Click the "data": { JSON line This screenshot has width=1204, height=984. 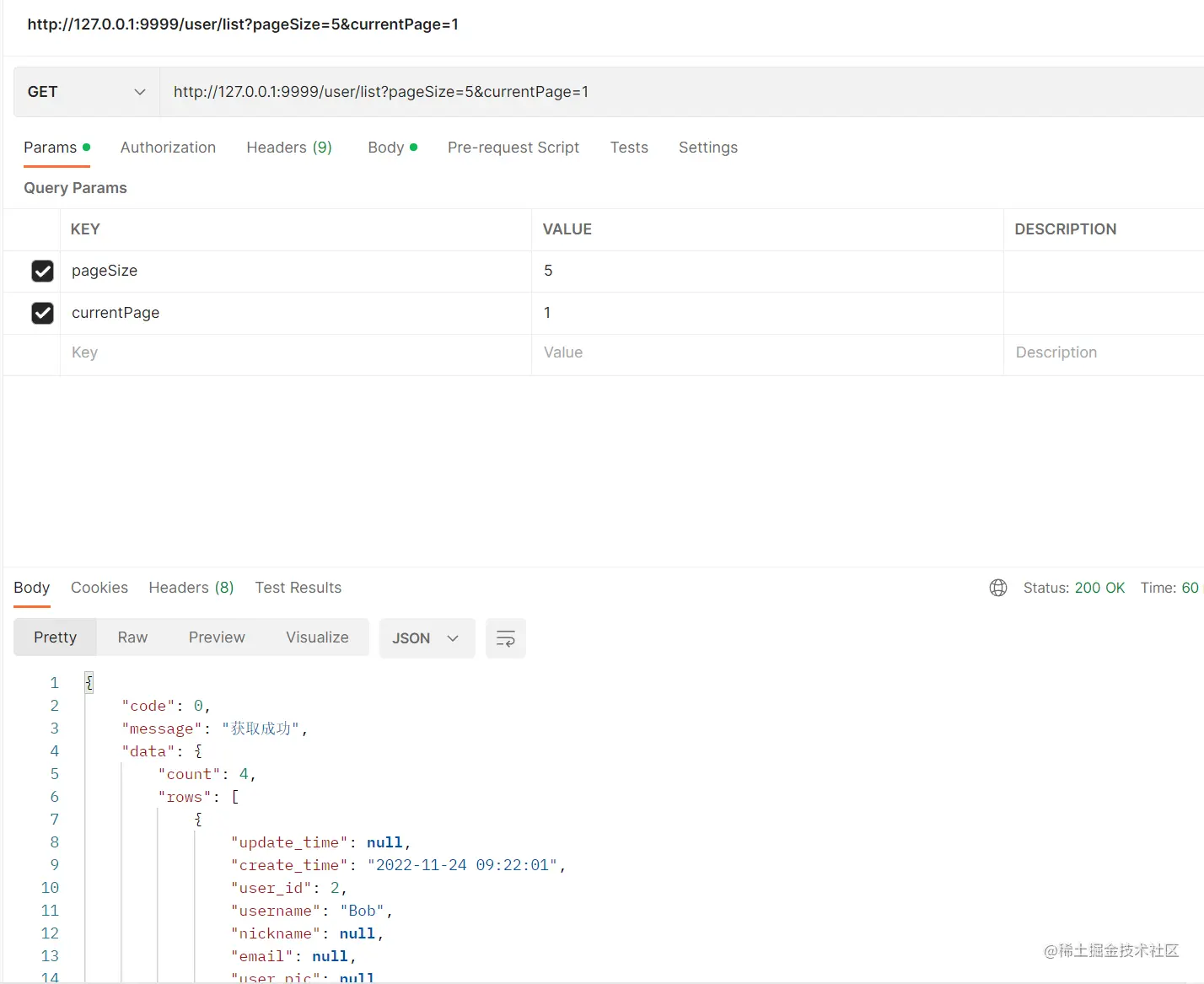162,751
